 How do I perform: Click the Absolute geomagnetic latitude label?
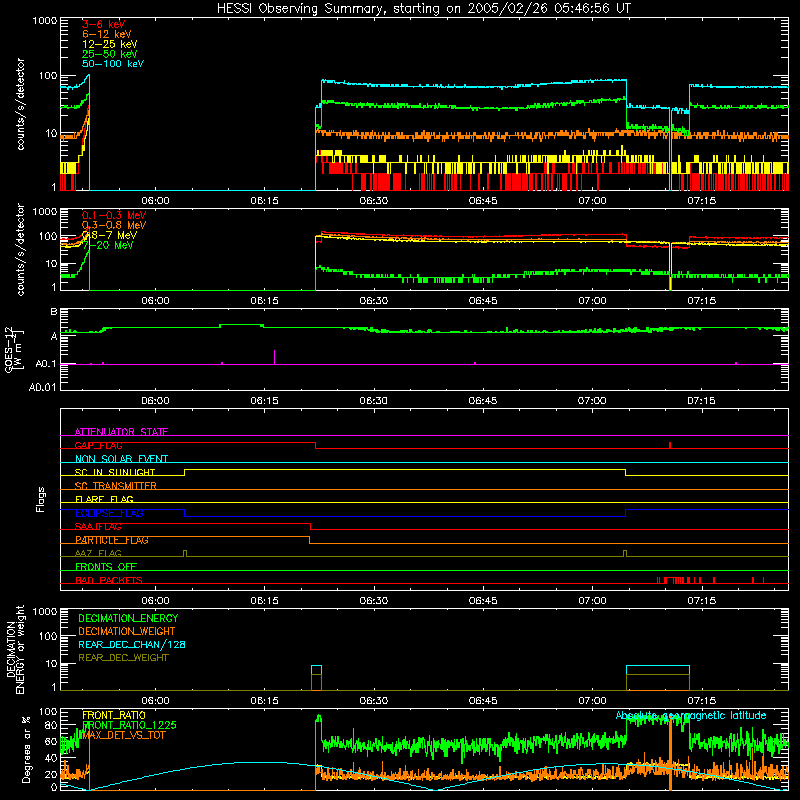click(x=691, y=716)
